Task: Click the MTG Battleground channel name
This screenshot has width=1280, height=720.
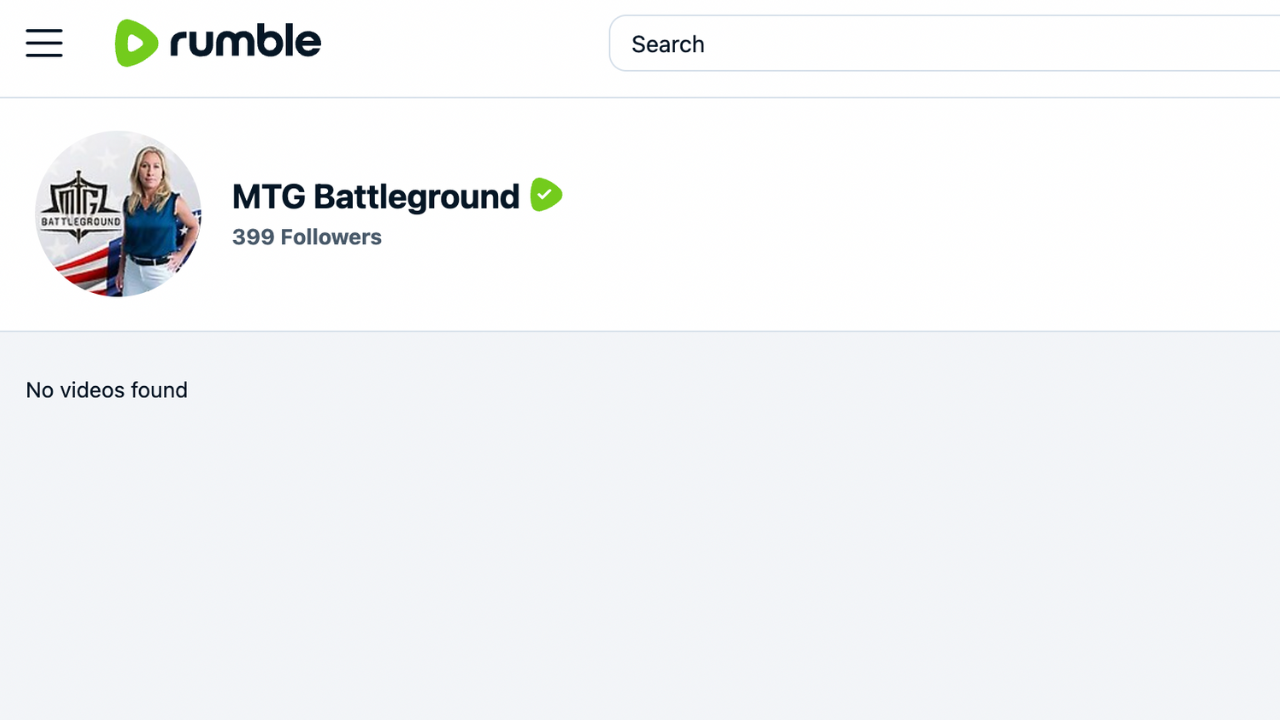Action: click(375, 196)
